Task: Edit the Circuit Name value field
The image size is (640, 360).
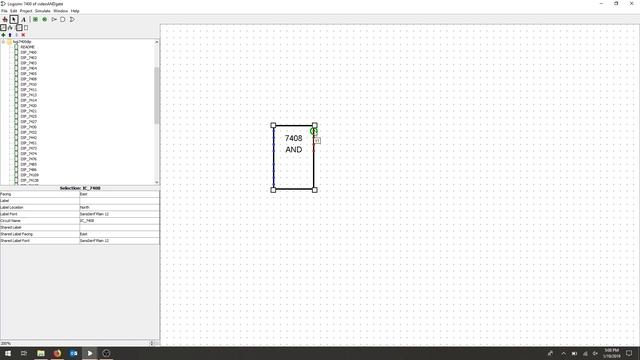Action: pos(119,221)
